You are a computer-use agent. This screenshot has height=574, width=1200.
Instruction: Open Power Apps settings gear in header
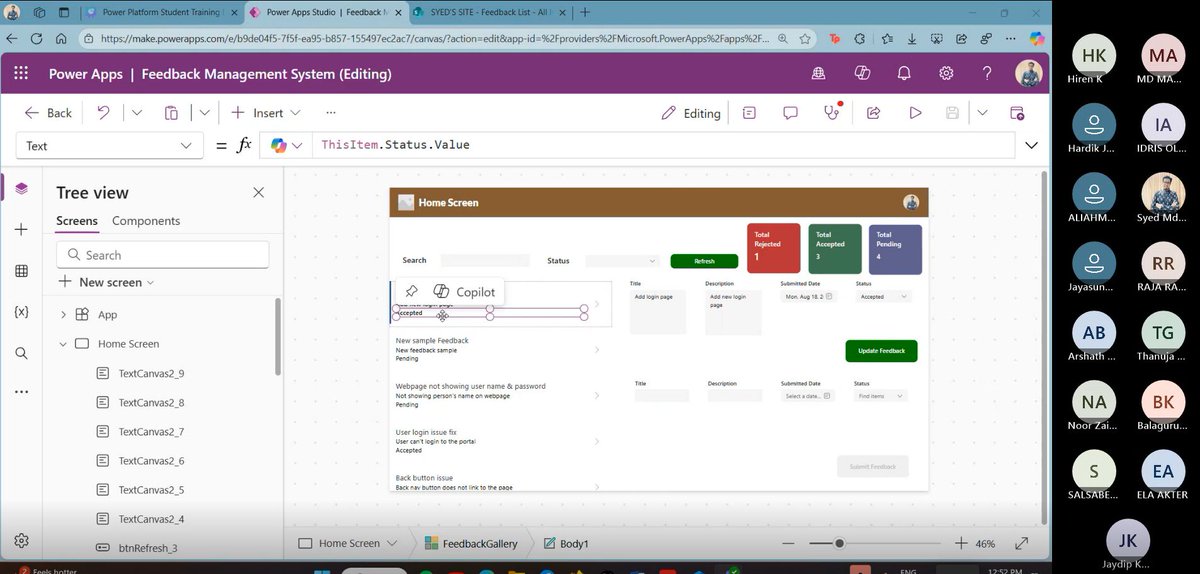click(946, 74)
